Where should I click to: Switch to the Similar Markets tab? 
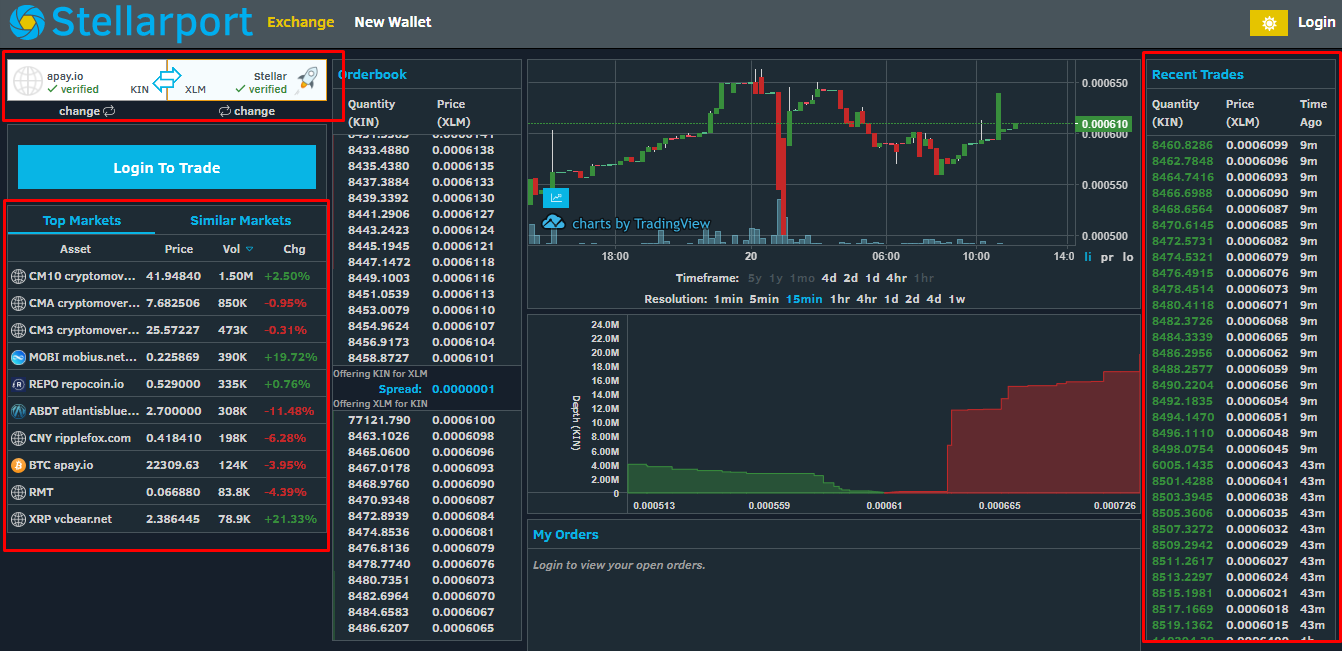pyautogui.click(x=240, y=221)
